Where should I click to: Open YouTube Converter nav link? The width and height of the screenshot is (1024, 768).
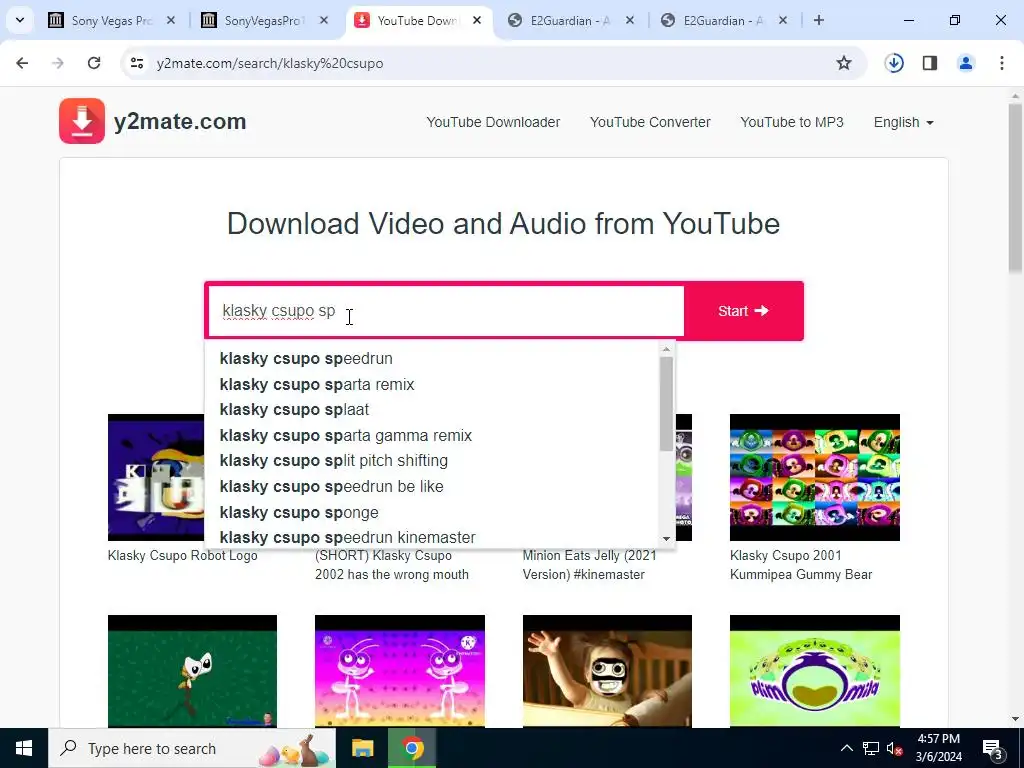[650, 122]
